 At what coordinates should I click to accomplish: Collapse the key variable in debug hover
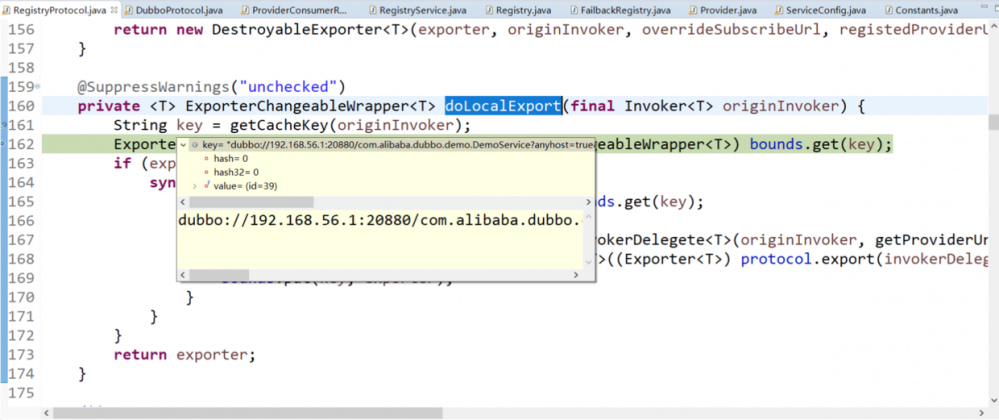pyautogui.click(x=184, y=145)
